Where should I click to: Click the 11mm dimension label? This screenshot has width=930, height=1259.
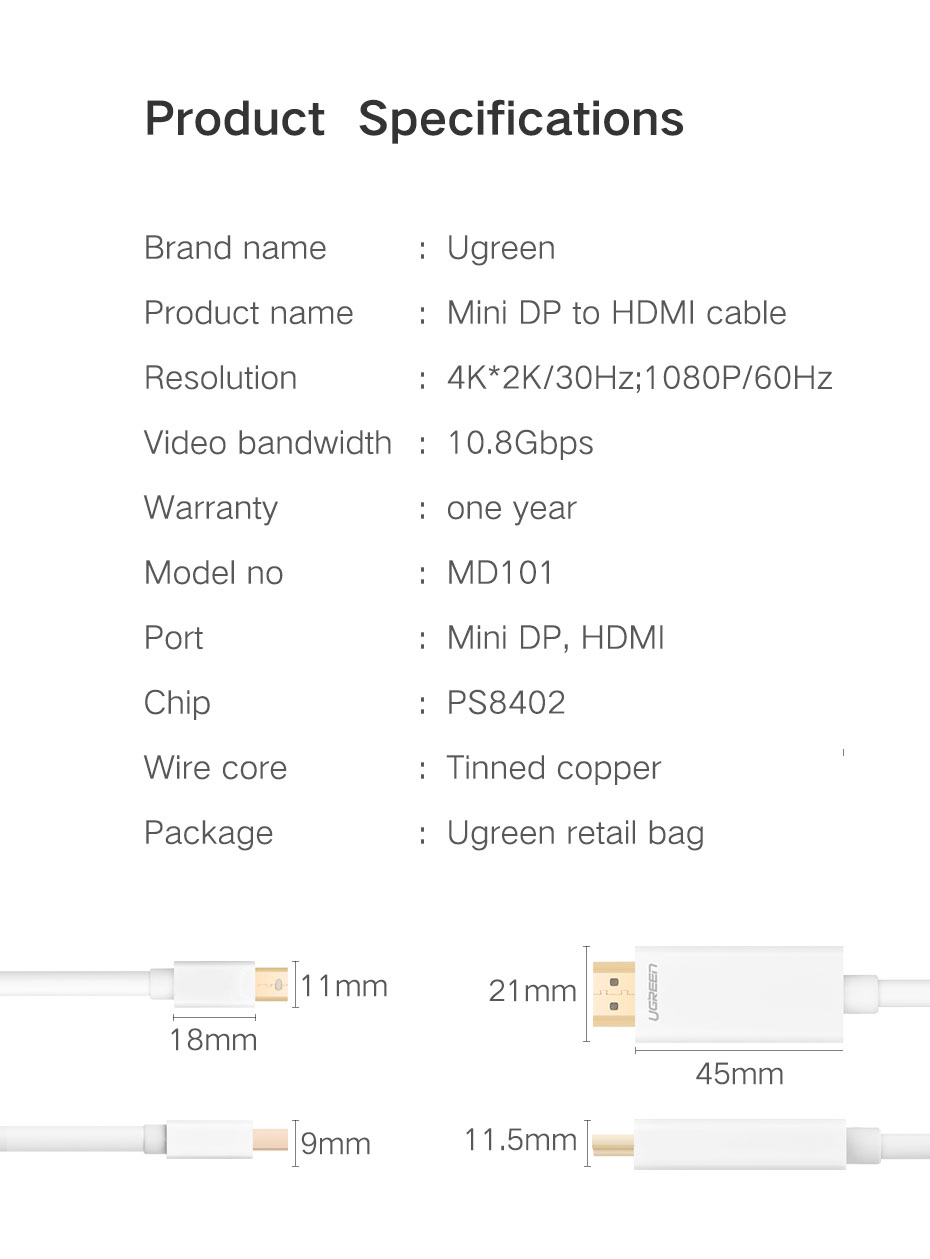pos(344,986)
